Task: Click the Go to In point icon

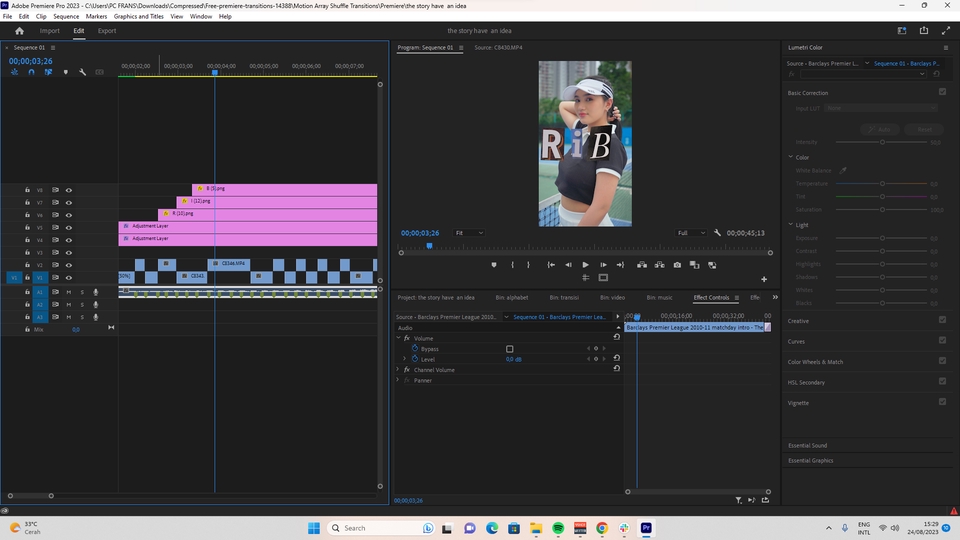Action: [x=551, y=265]
